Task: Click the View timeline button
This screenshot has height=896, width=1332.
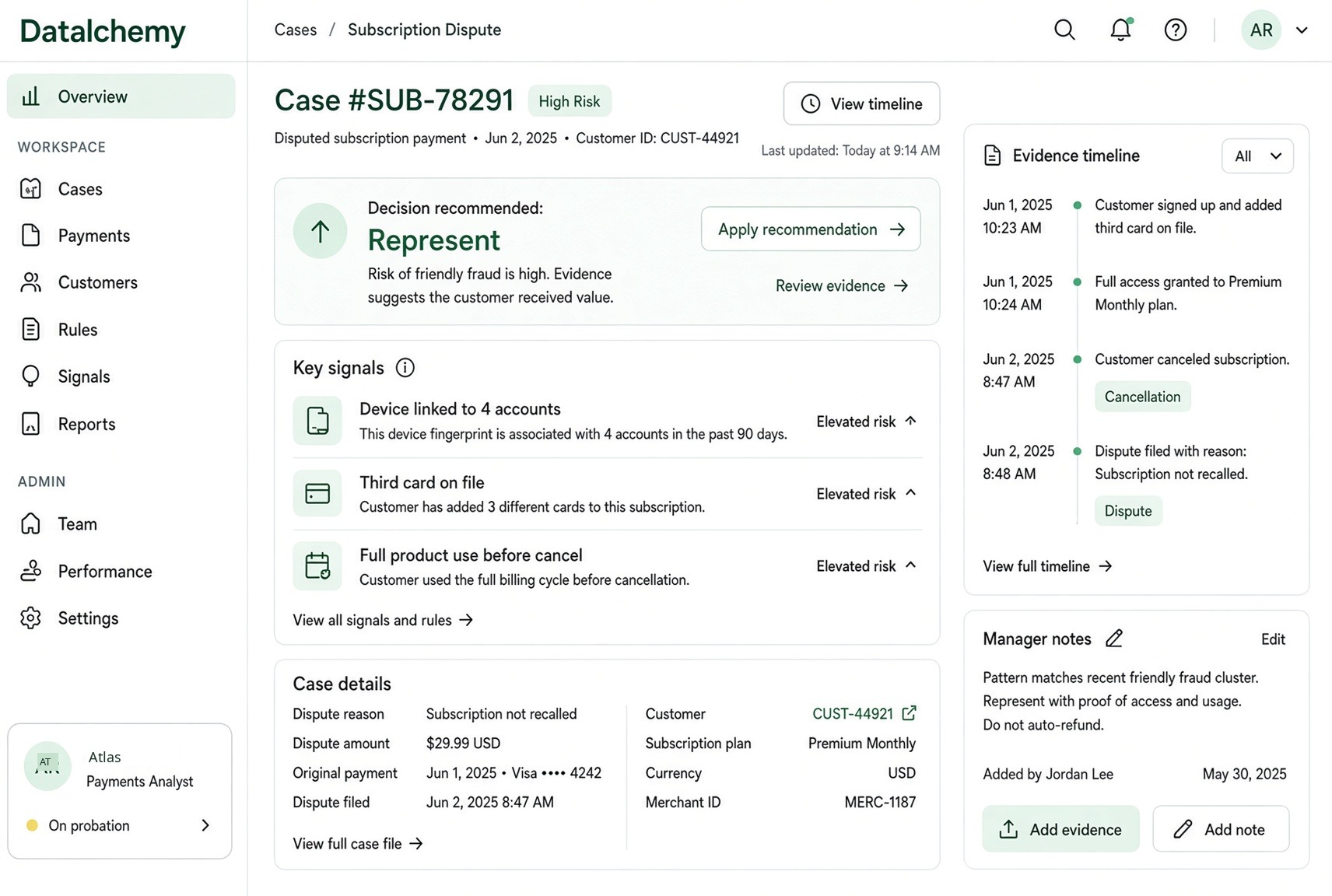Action: [x=861, y=103]
